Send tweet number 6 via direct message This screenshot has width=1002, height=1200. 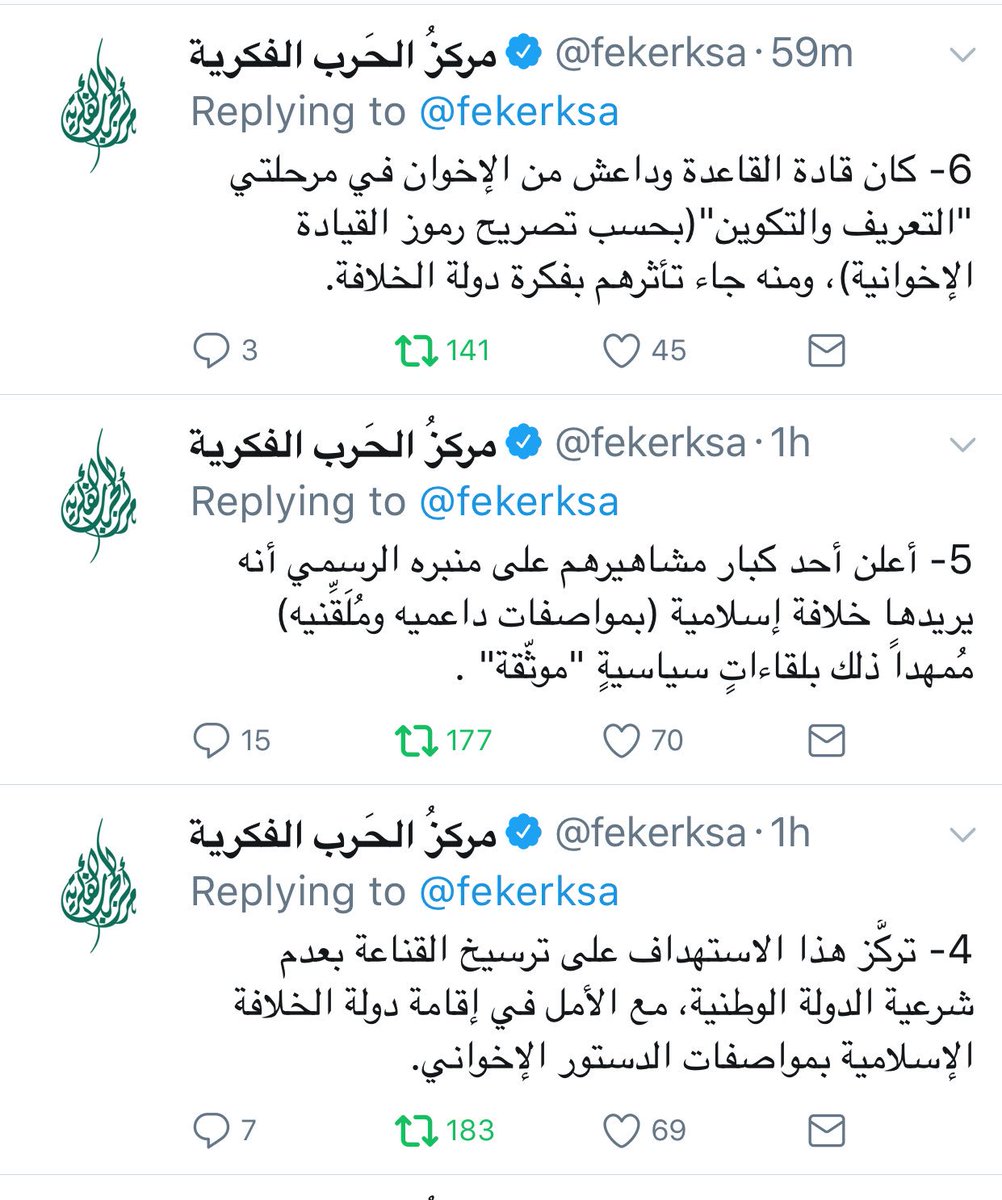[x=826, y=350]
